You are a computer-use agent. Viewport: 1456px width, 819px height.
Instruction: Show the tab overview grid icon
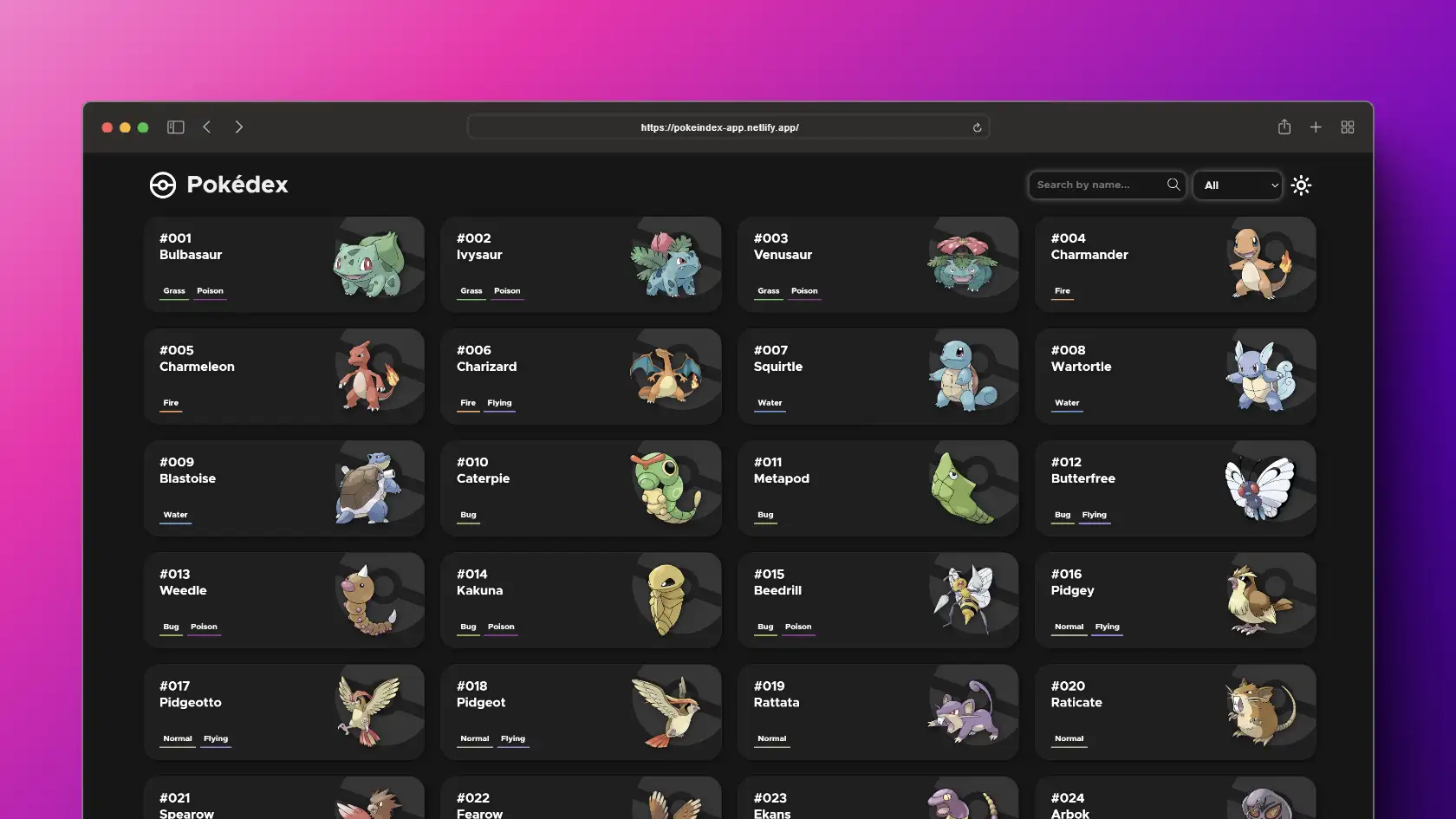[1347, 127]
